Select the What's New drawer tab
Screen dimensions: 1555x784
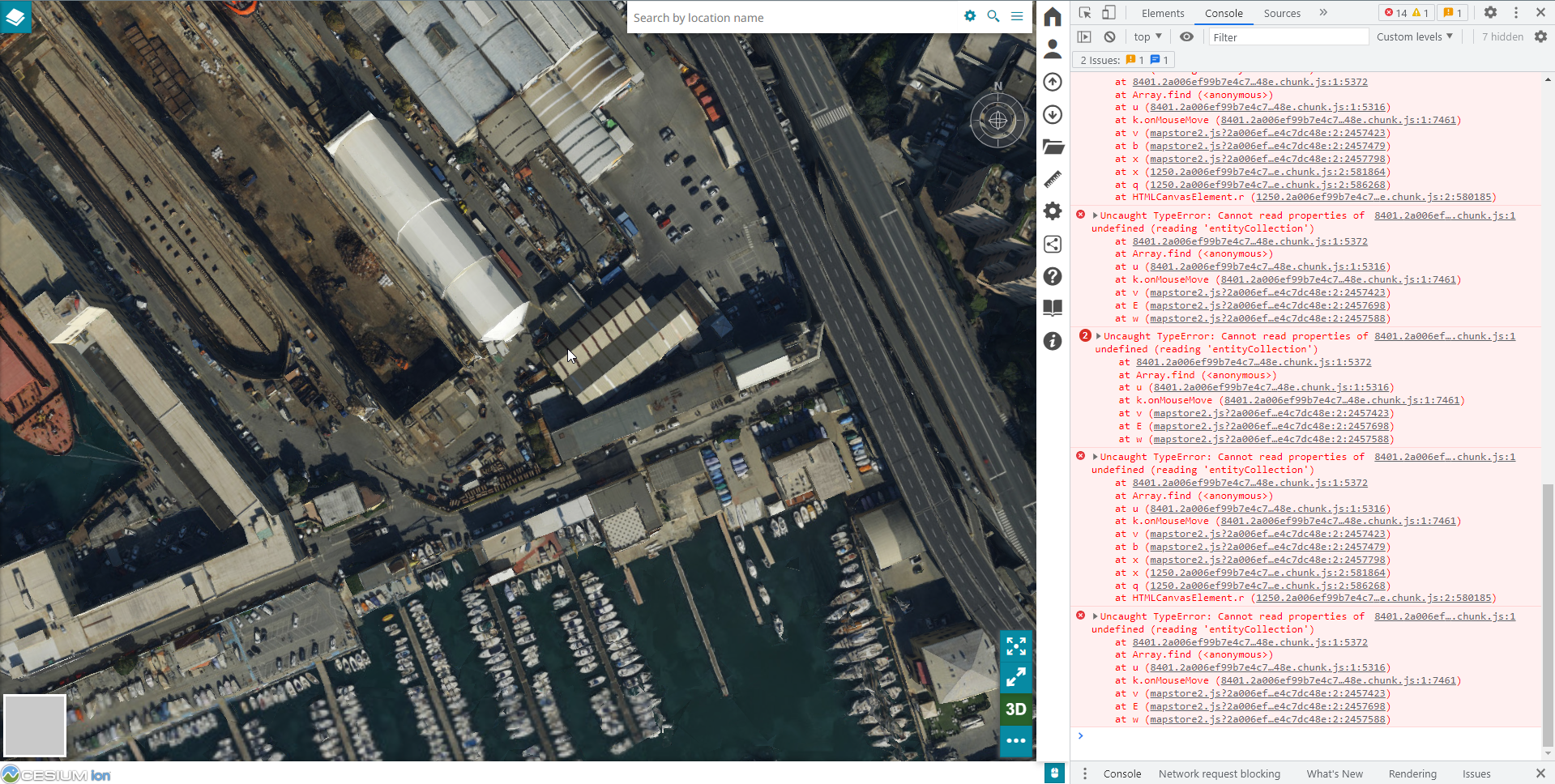point(1335,773)
